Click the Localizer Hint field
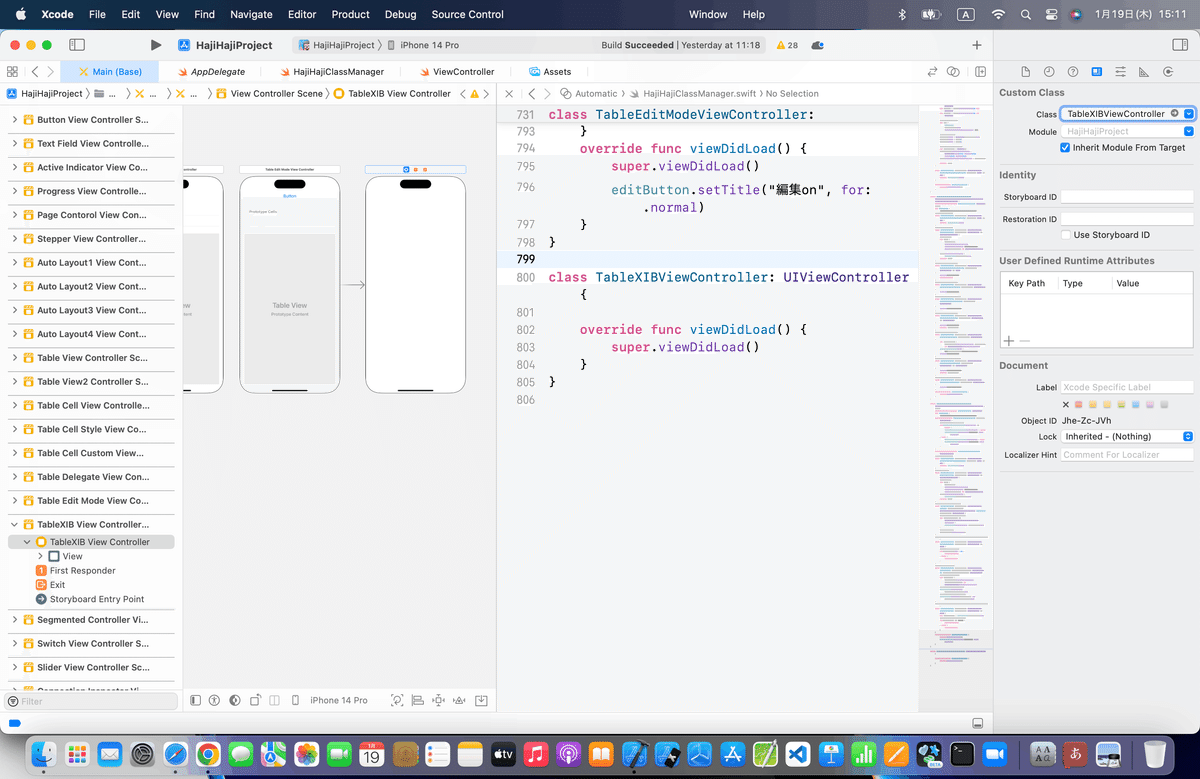1200x779 pixels. point(1127,455)
